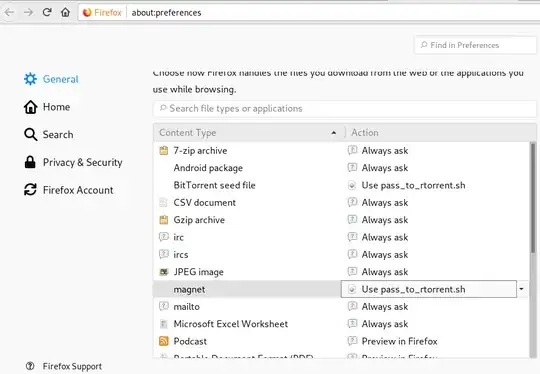Sort by the Content Type column header

pos(249,133)
